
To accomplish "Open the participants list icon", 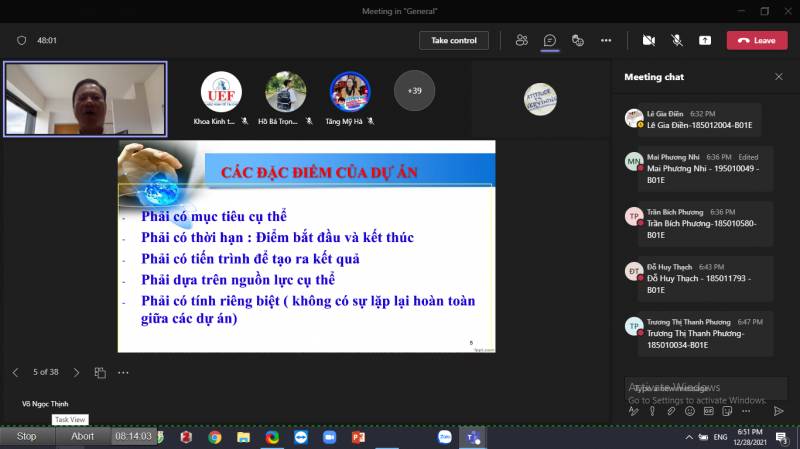I will [521, 40].
